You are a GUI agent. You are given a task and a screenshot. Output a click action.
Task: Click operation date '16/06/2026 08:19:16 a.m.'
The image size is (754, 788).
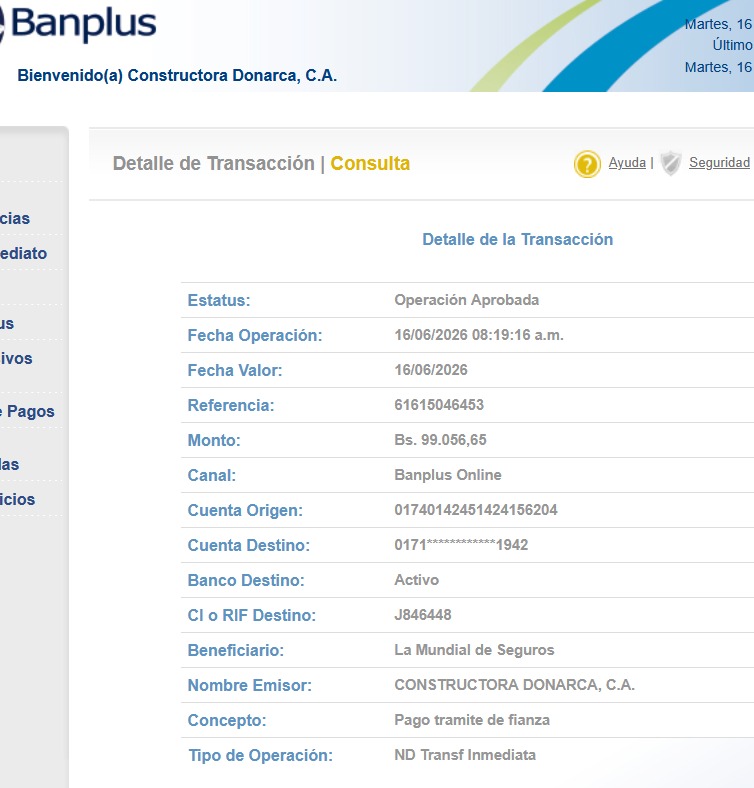tap(479, 335)
